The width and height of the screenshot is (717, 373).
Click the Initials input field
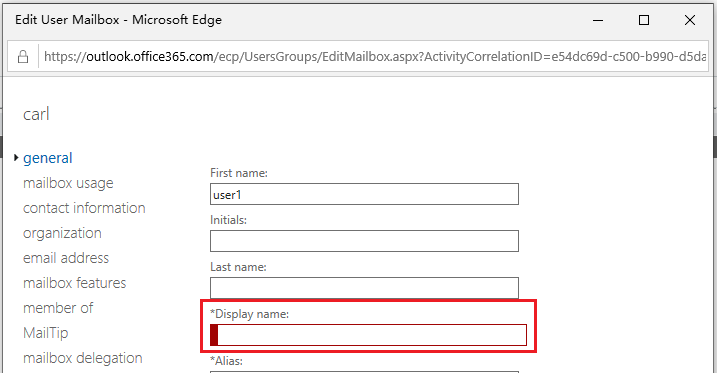pos(364,241)
